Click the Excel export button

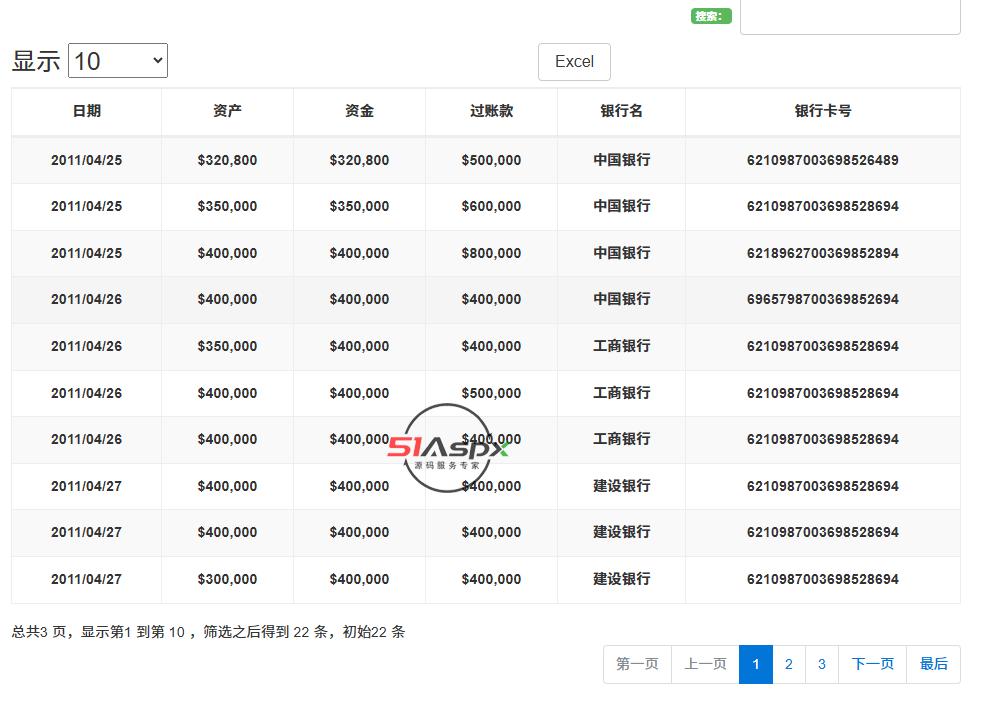(x=574, y=62)
